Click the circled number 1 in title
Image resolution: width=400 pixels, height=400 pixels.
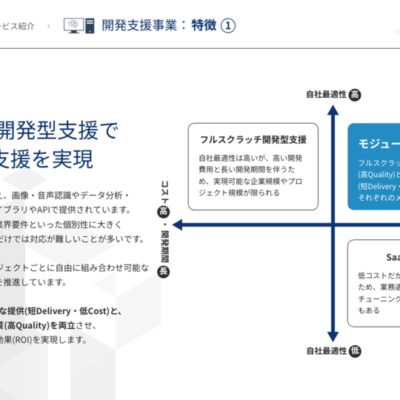click(228, 26)
